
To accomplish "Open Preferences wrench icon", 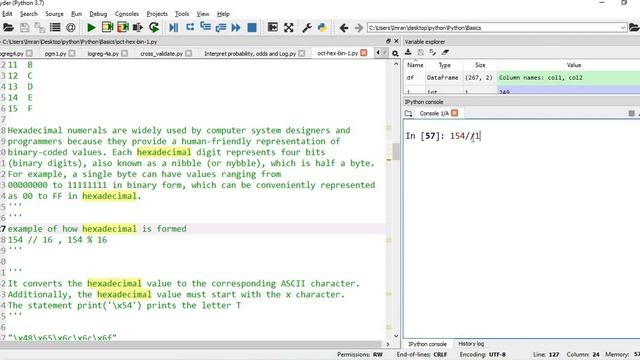I will pos(307,28).
